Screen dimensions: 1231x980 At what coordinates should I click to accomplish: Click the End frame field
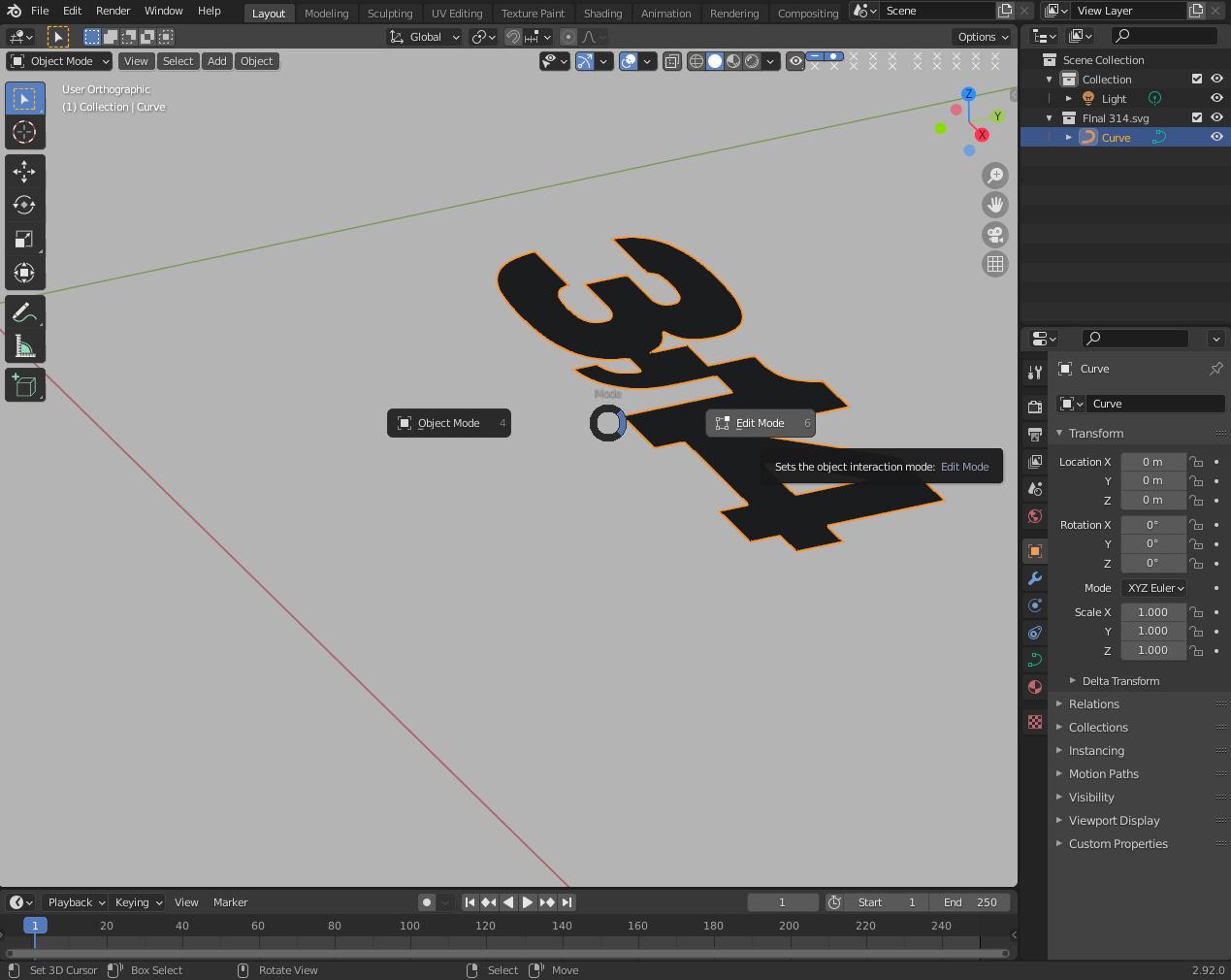[972, 902]
